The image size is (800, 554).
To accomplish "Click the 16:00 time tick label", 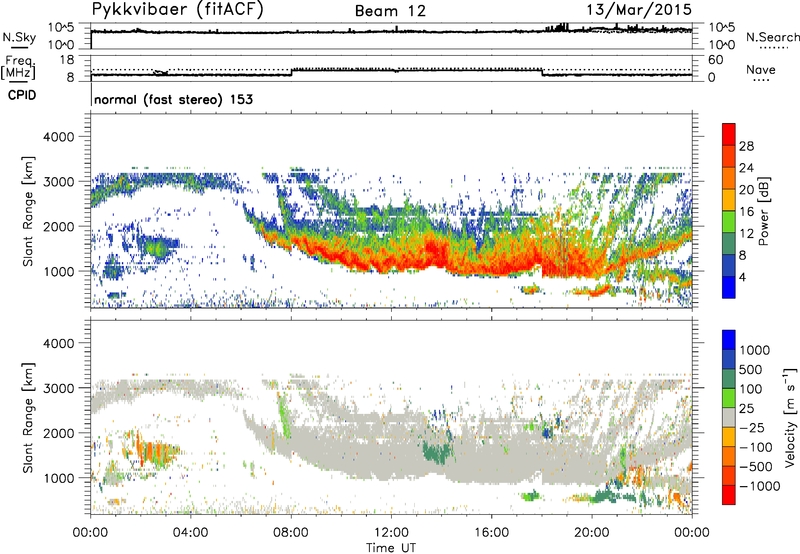I will (x=492, y=533).
